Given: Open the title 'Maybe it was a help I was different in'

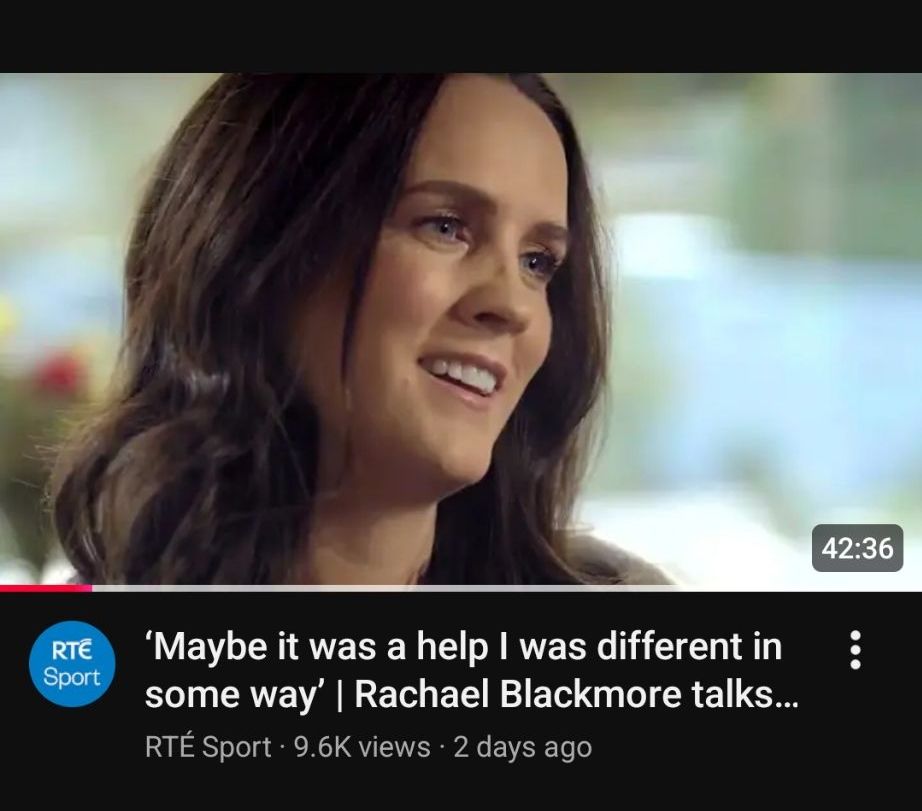Looking at the screenshot, I should [465, 647].
